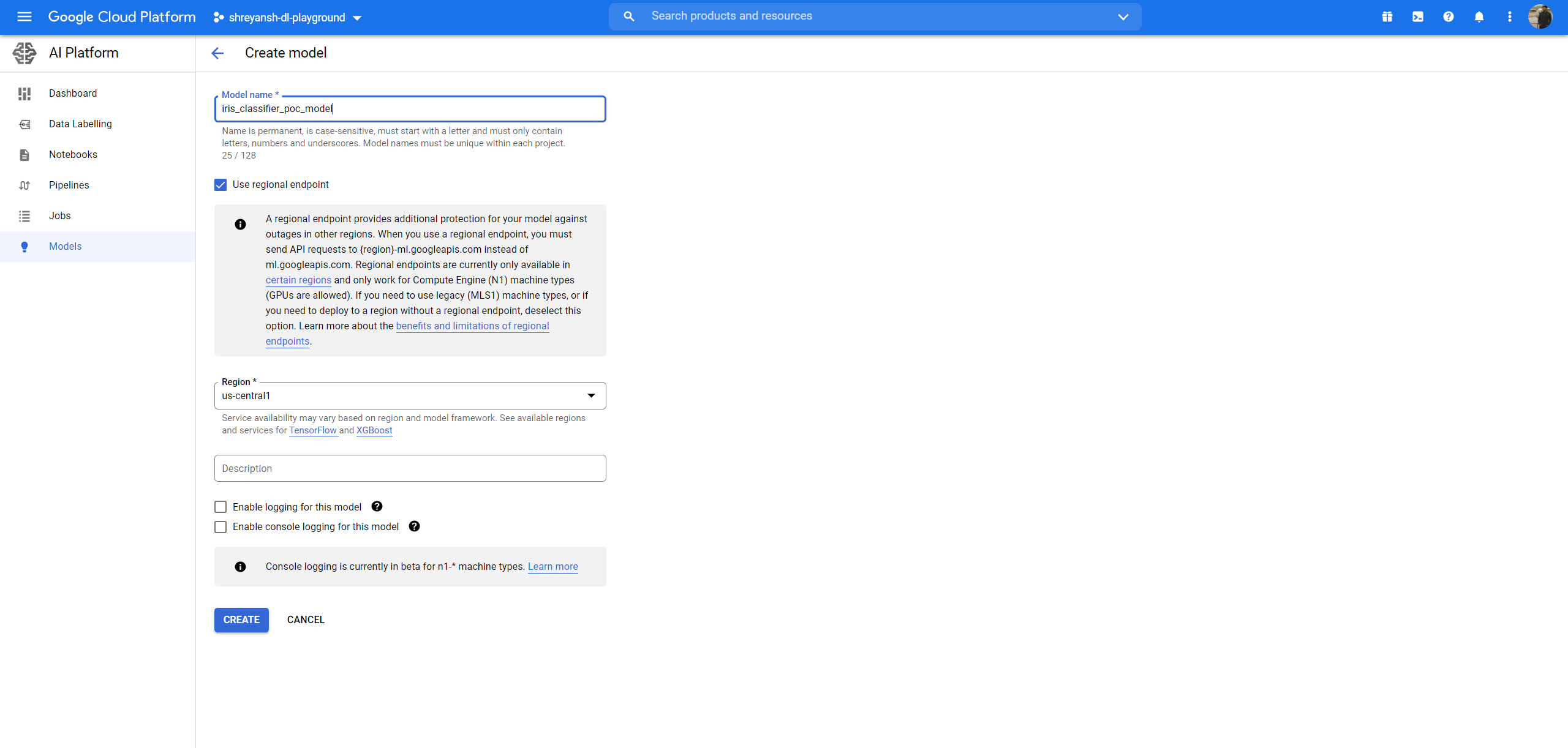Open the hamburger navigation menu

pos(24,17)
